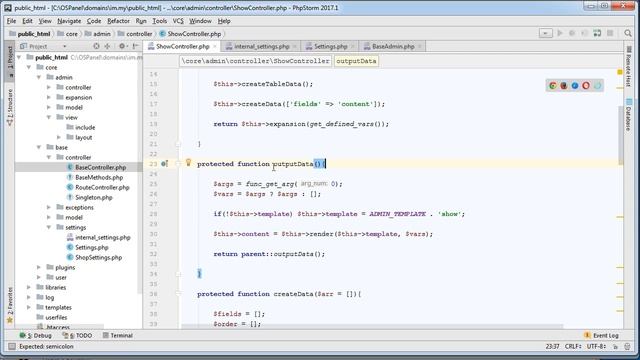Click hide Project panel icon
This screenshot has width=640, height=360.
[x=136, y=47]
